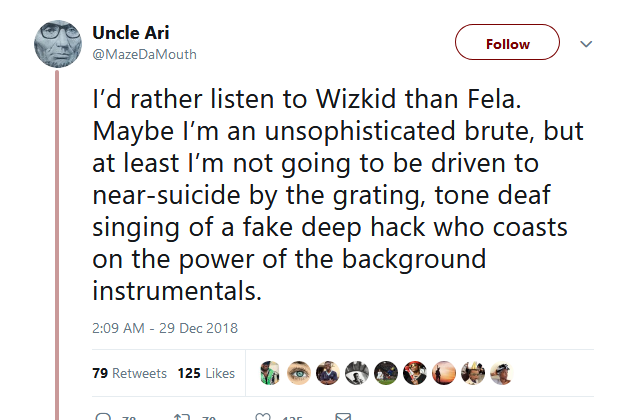The height and width of the screenshot is (420, 627).
Task: Open the last liker avatar in the row
Action: 501,373
